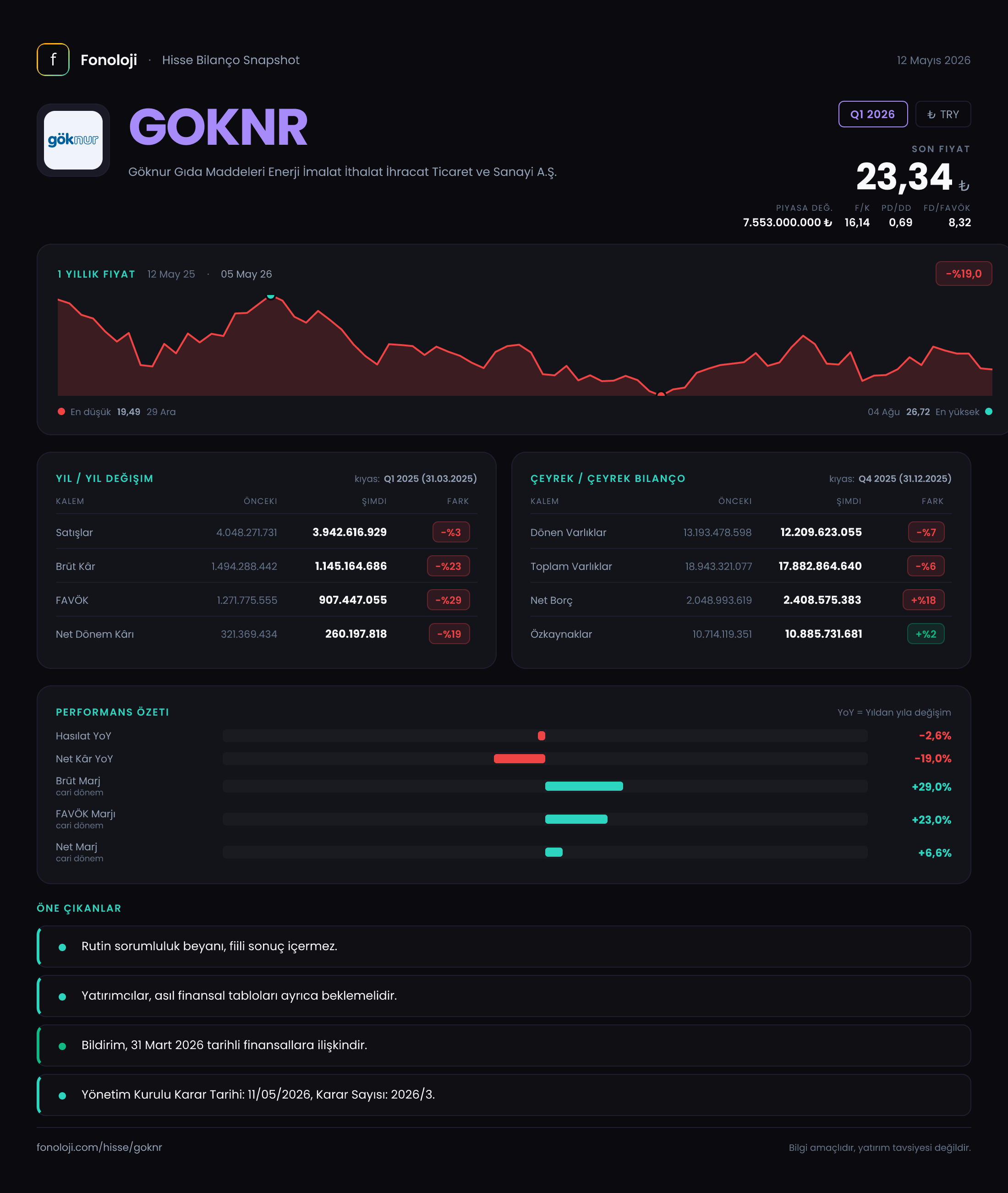
Task: Click the -%19,0 yearly change badge
Action: coord(964,274)
